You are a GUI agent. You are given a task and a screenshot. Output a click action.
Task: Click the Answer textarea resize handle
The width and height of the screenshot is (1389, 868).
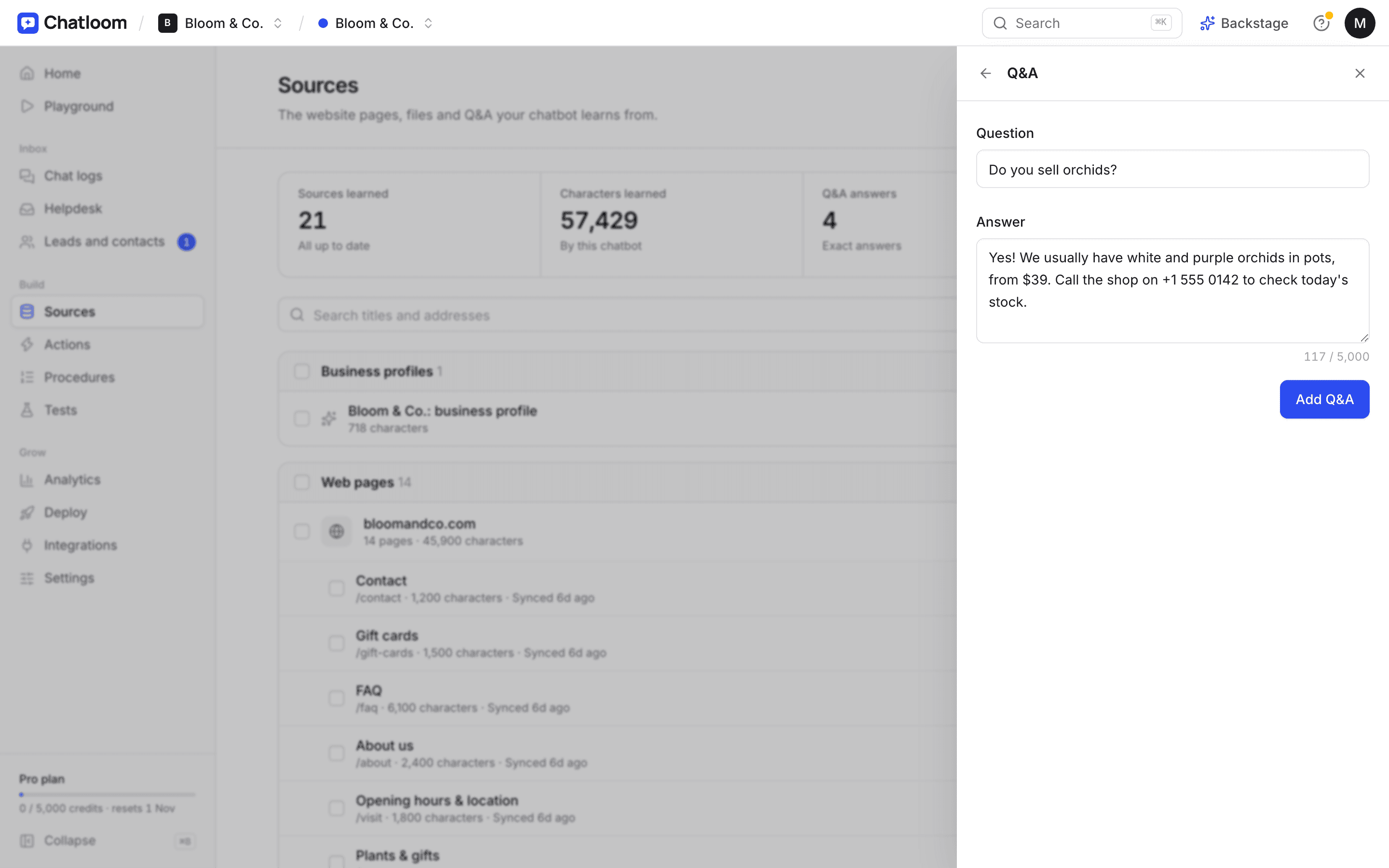(1364, 338)
